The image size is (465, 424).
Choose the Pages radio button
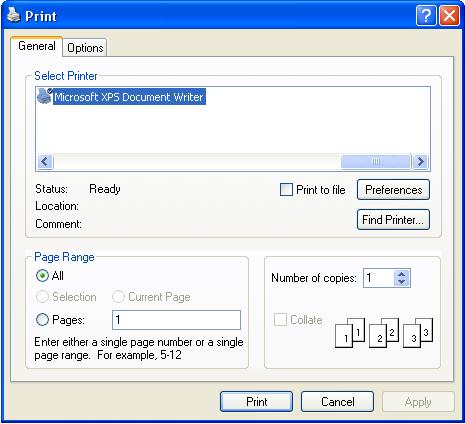[42, 320]
